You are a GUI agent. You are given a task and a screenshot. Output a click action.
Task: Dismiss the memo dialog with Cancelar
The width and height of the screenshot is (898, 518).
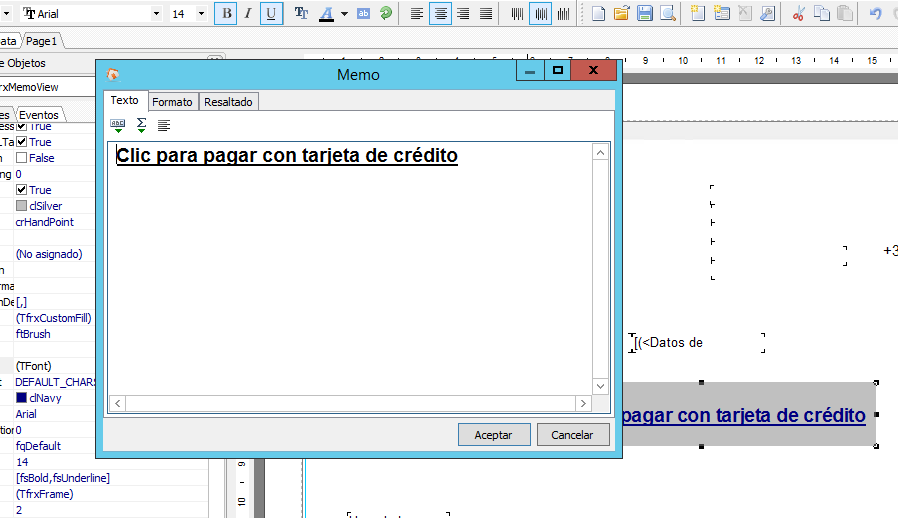tap(572, 435)
